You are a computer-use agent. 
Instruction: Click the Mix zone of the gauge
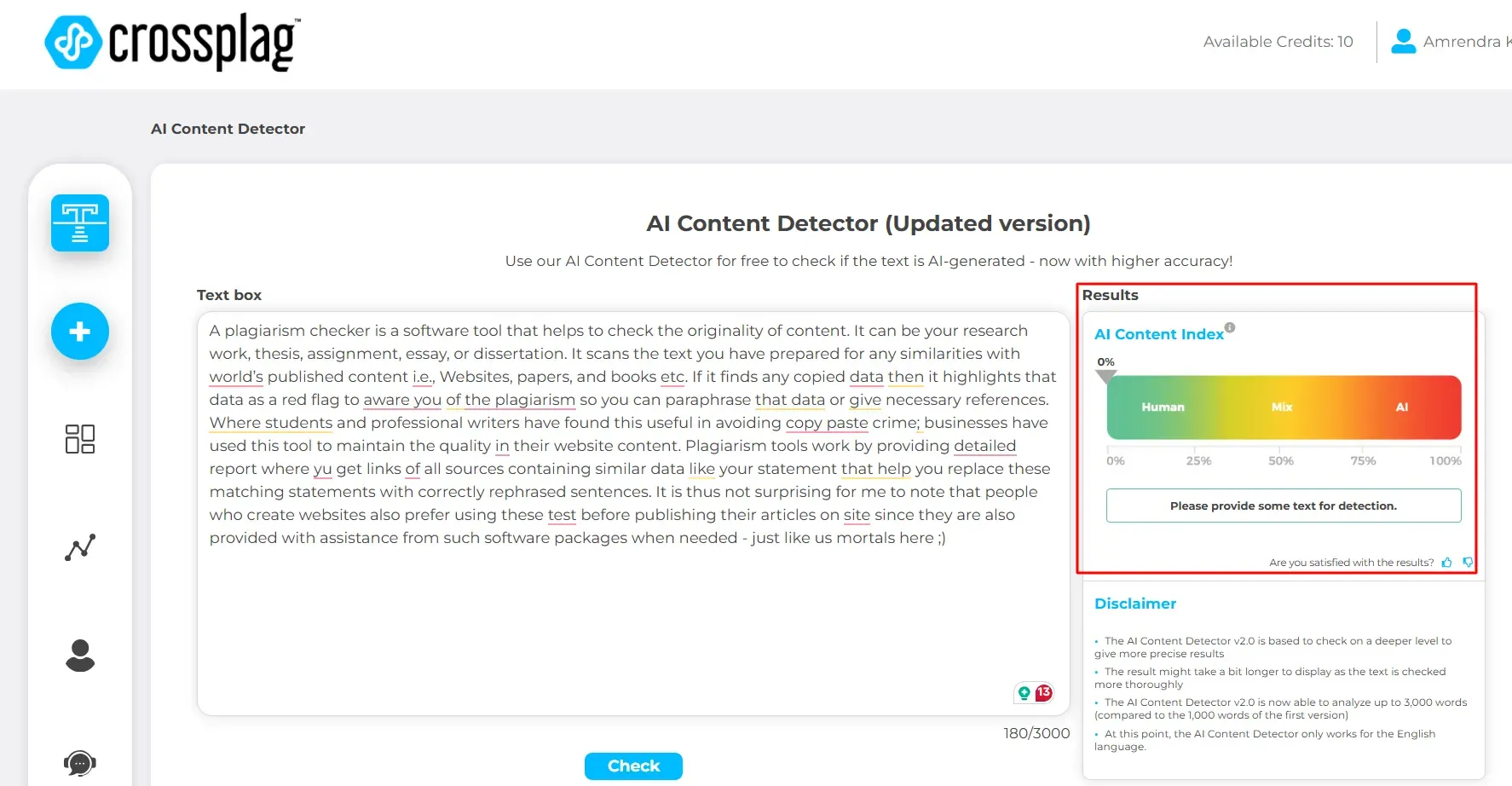click(1282, 407)
